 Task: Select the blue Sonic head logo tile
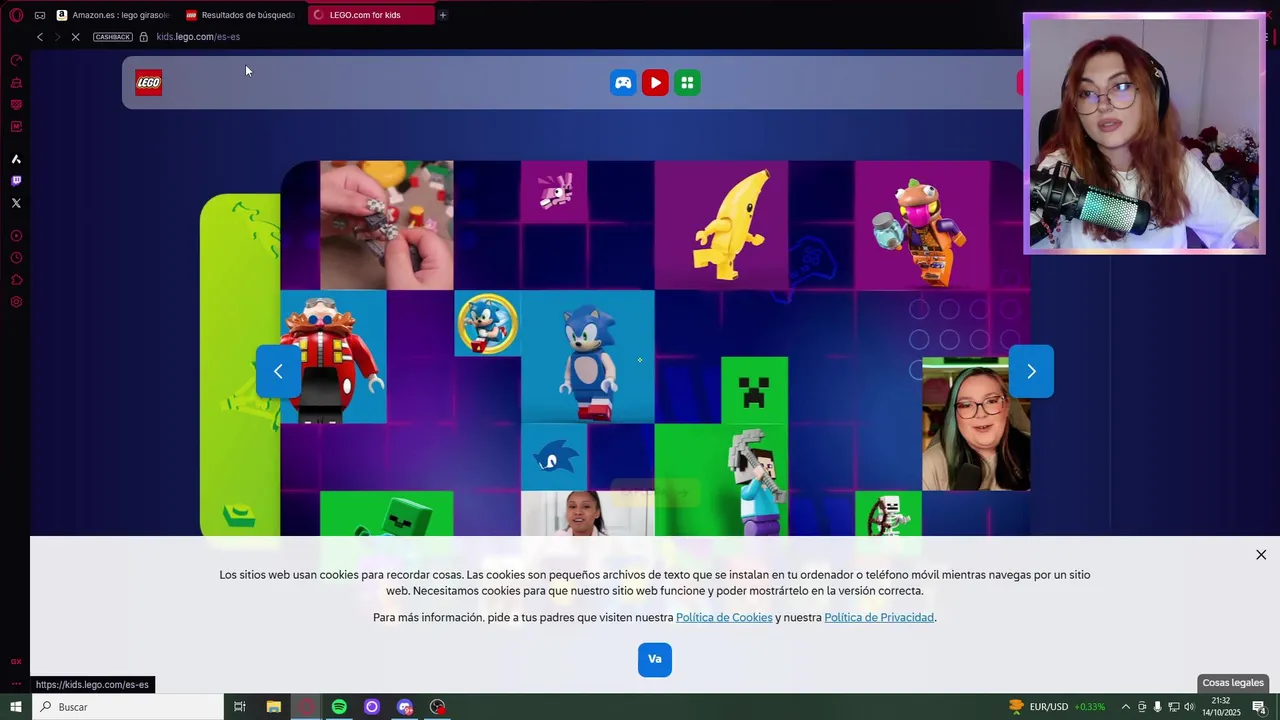click(554, 457)
